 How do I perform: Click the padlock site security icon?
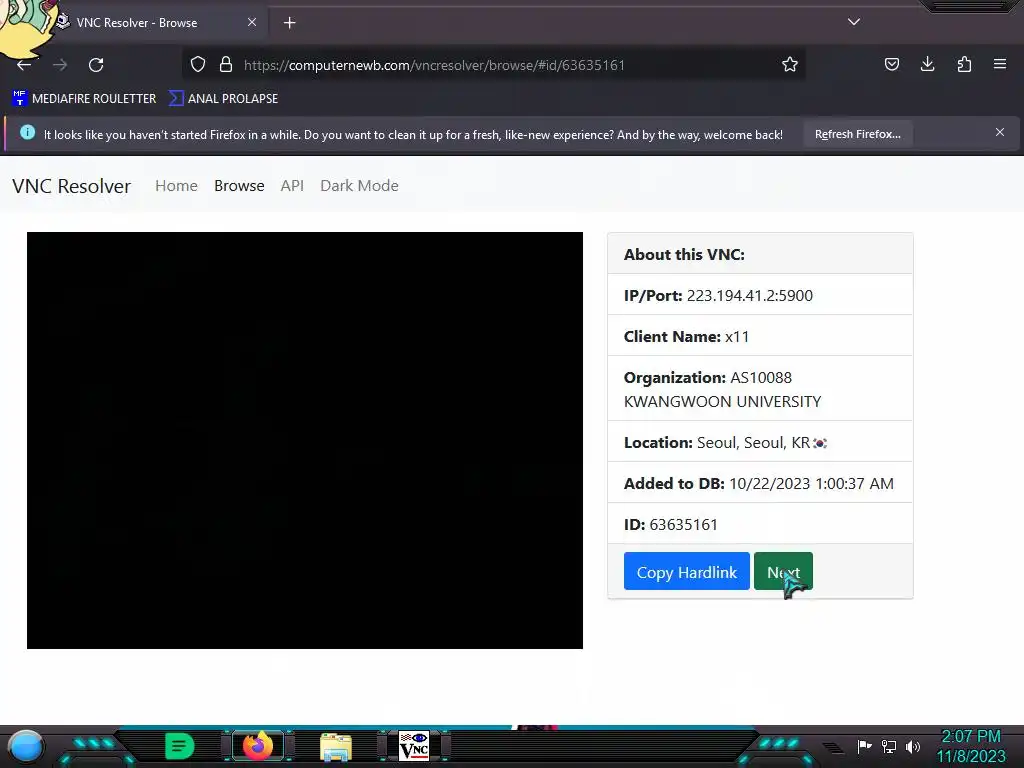click(x=226, y=65)
